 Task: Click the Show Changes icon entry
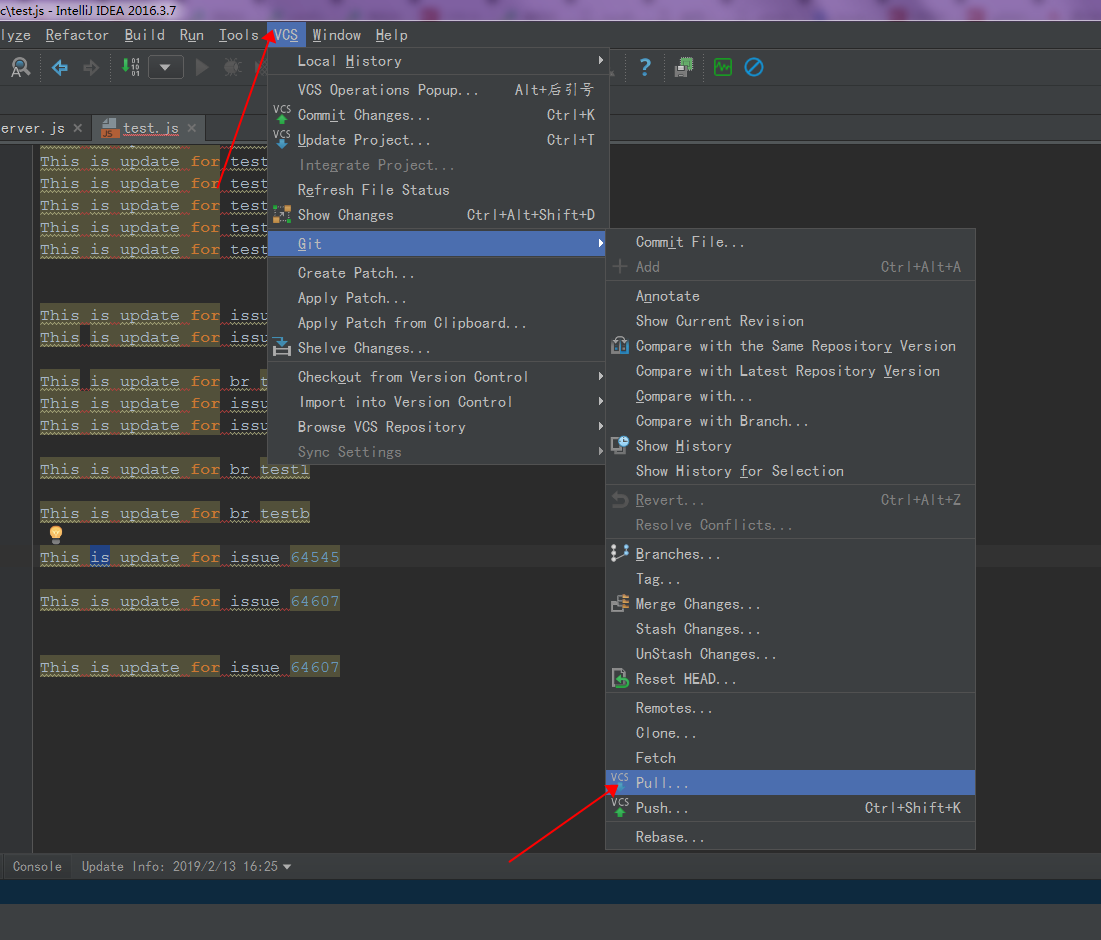pyautogui.click(x=282, y=214)
